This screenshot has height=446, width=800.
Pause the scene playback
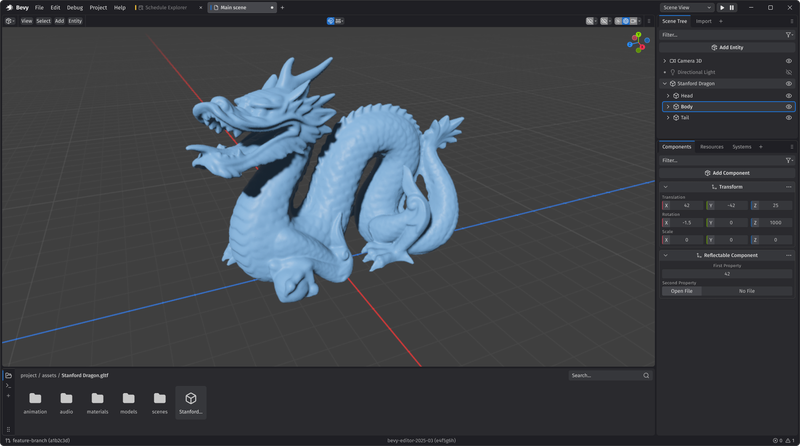tap(732, 7)
